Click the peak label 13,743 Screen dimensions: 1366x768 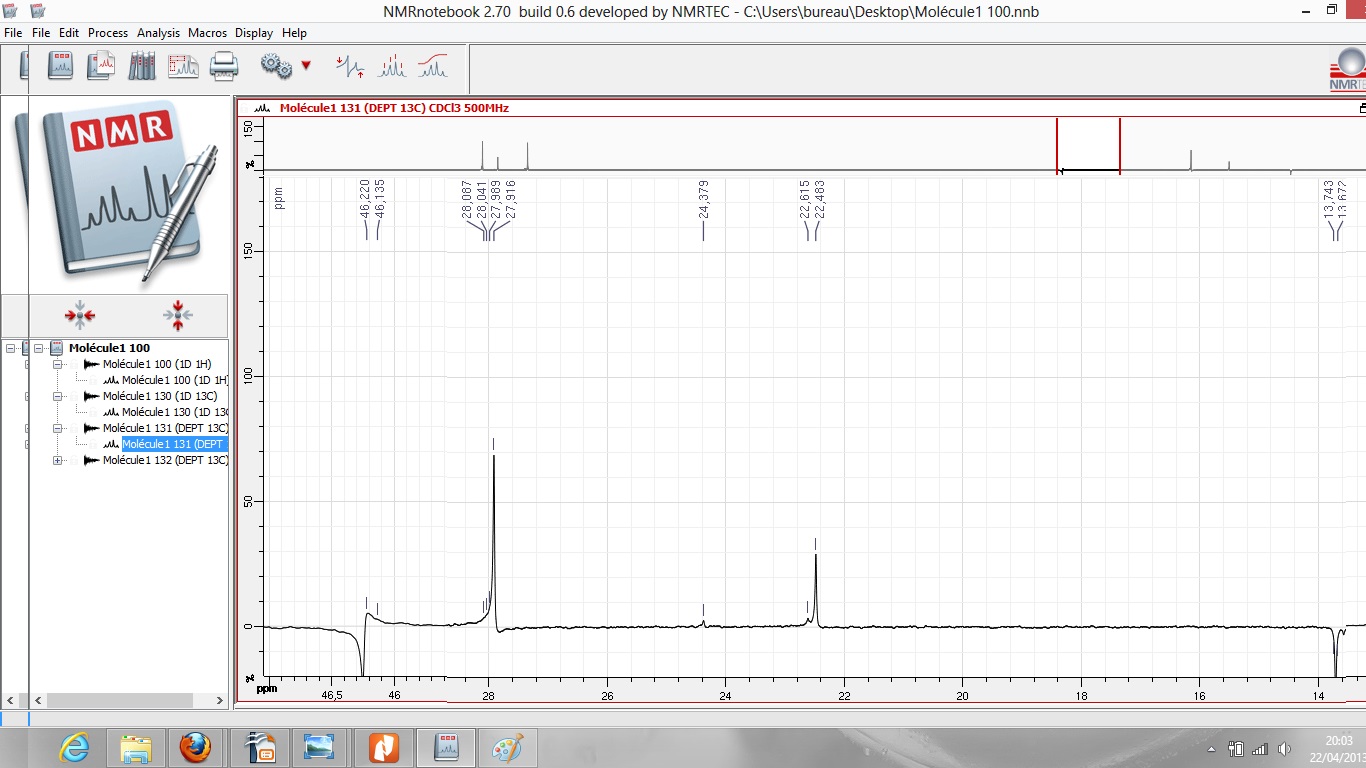coord(1328,199)
